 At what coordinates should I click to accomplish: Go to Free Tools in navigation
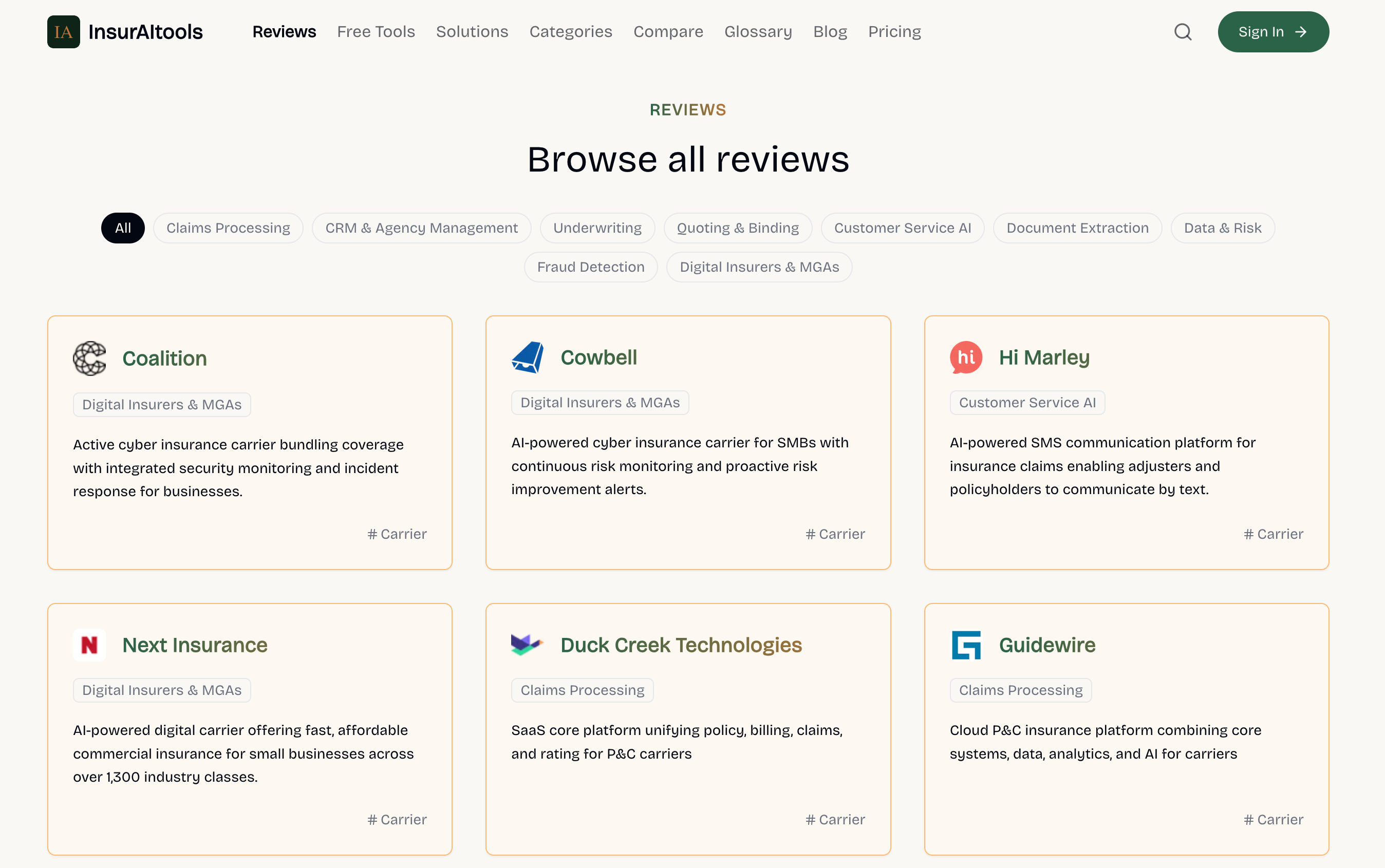[x=376, y=31]
